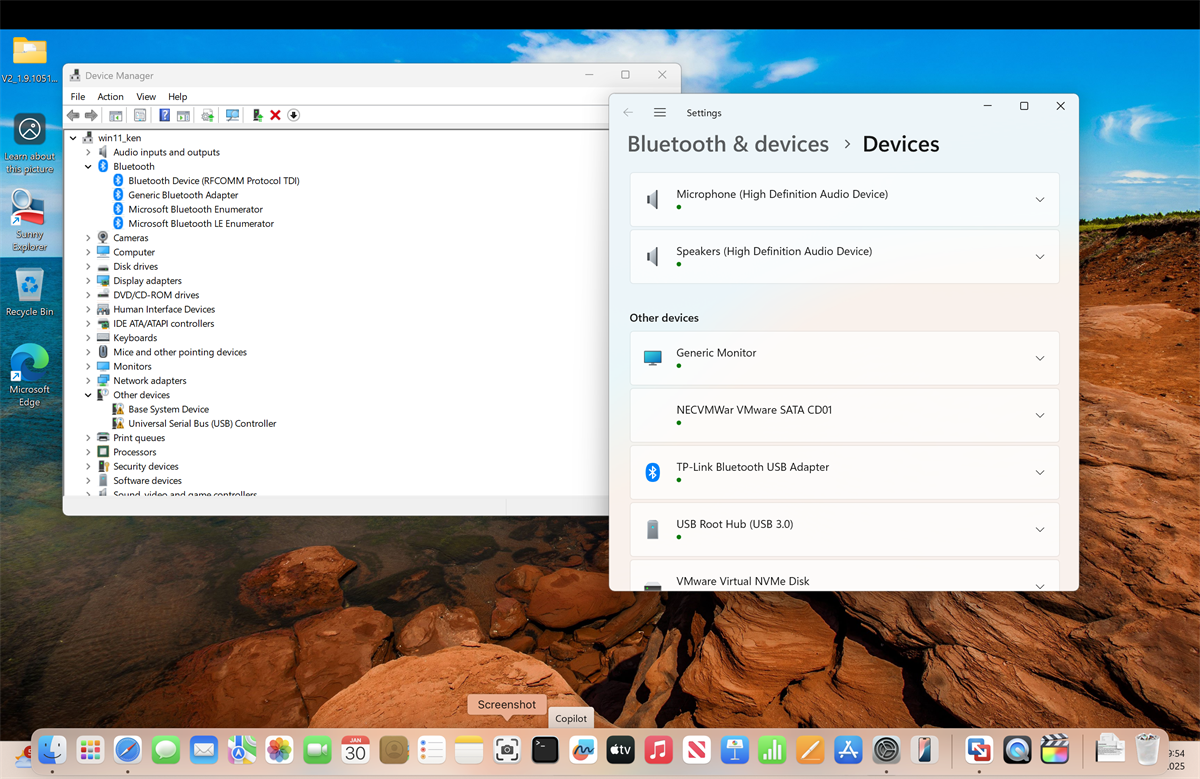1200x779 pixels.
Task: Expand the Network adapters tree node
Action: pyautogui.click(x=88, y=381)
